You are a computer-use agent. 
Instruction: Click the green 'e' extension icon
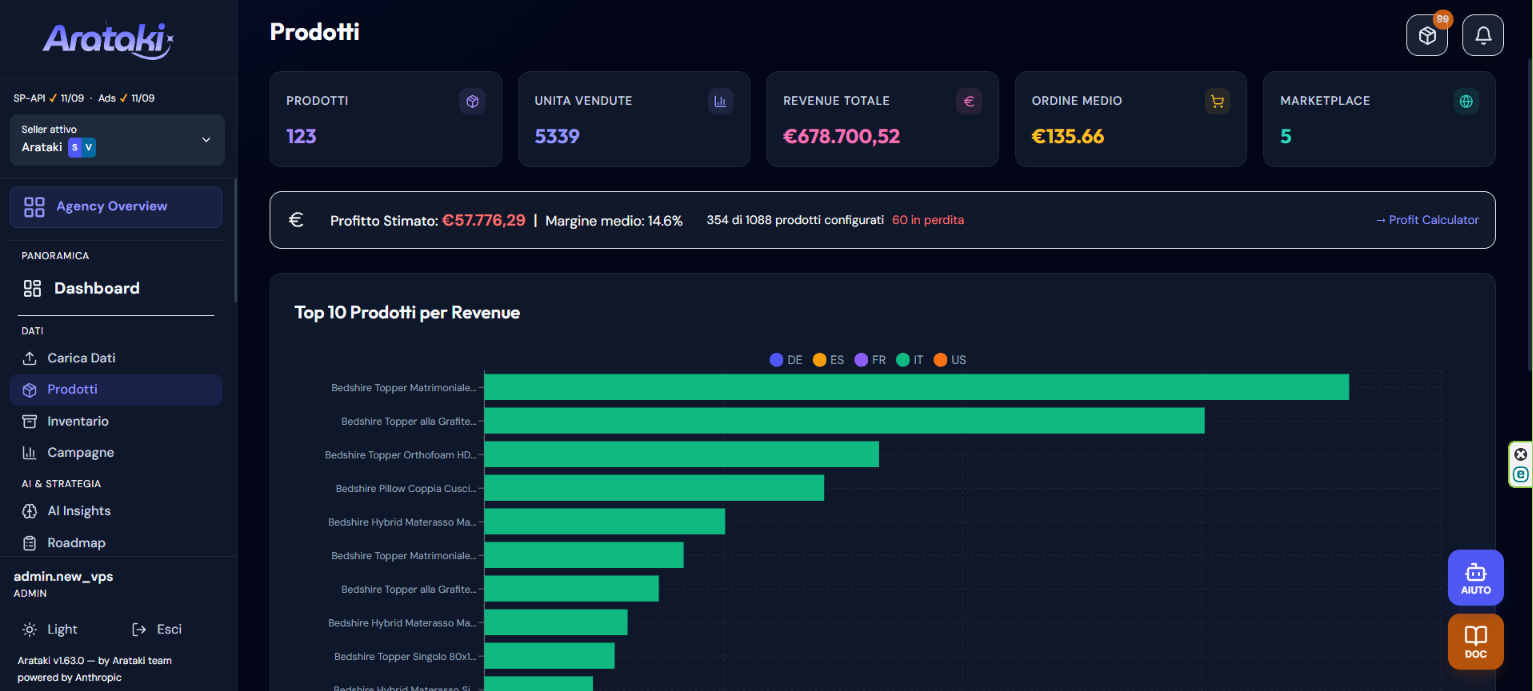[1521, 474]
